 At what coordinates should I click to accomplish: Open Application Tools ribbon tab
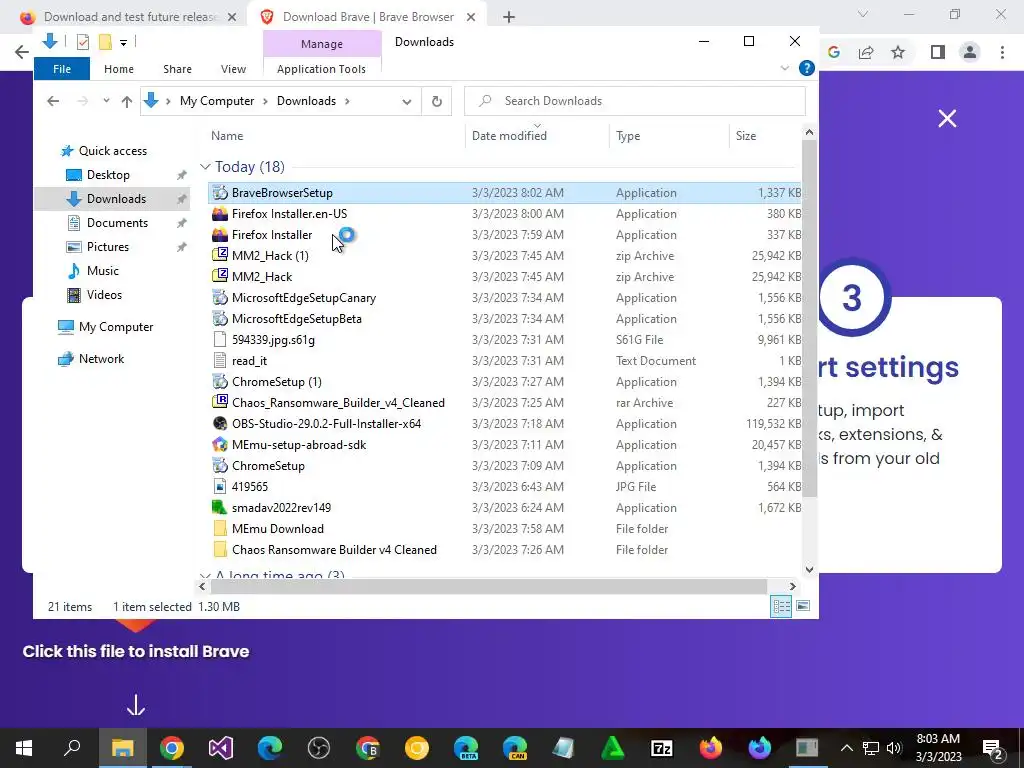coord(321,69)
